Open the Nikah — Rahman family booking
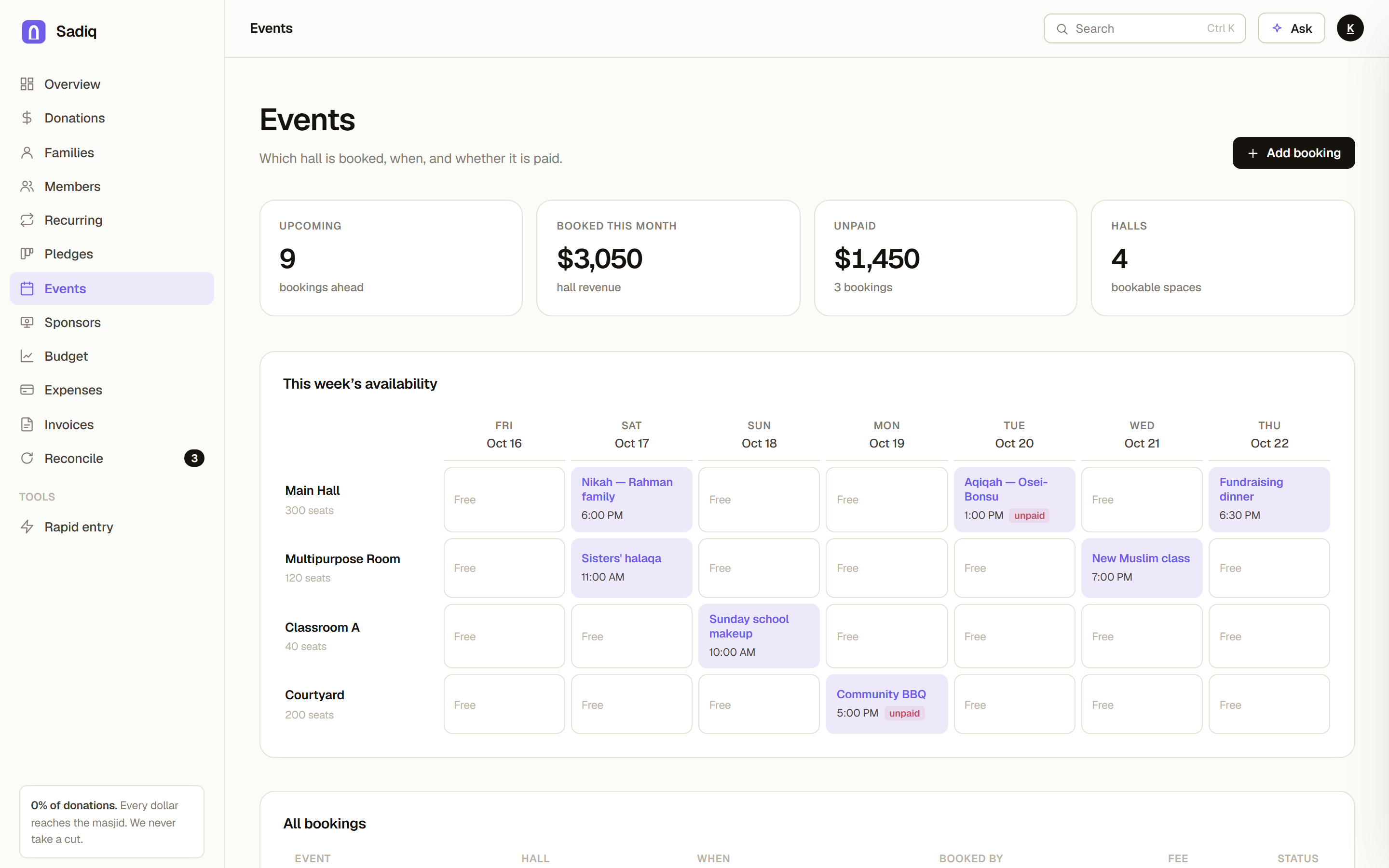Screen dimensions: 1389x868 tap(631, 499)
